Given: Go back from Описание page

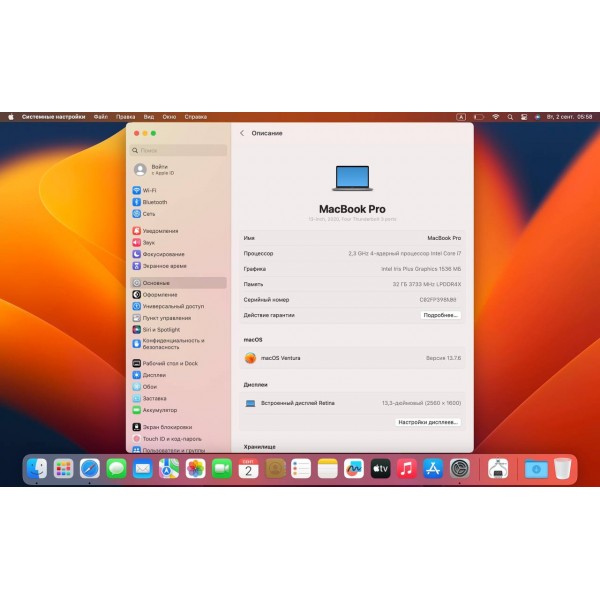Looking at the screenshot, I should coord(242,133).
